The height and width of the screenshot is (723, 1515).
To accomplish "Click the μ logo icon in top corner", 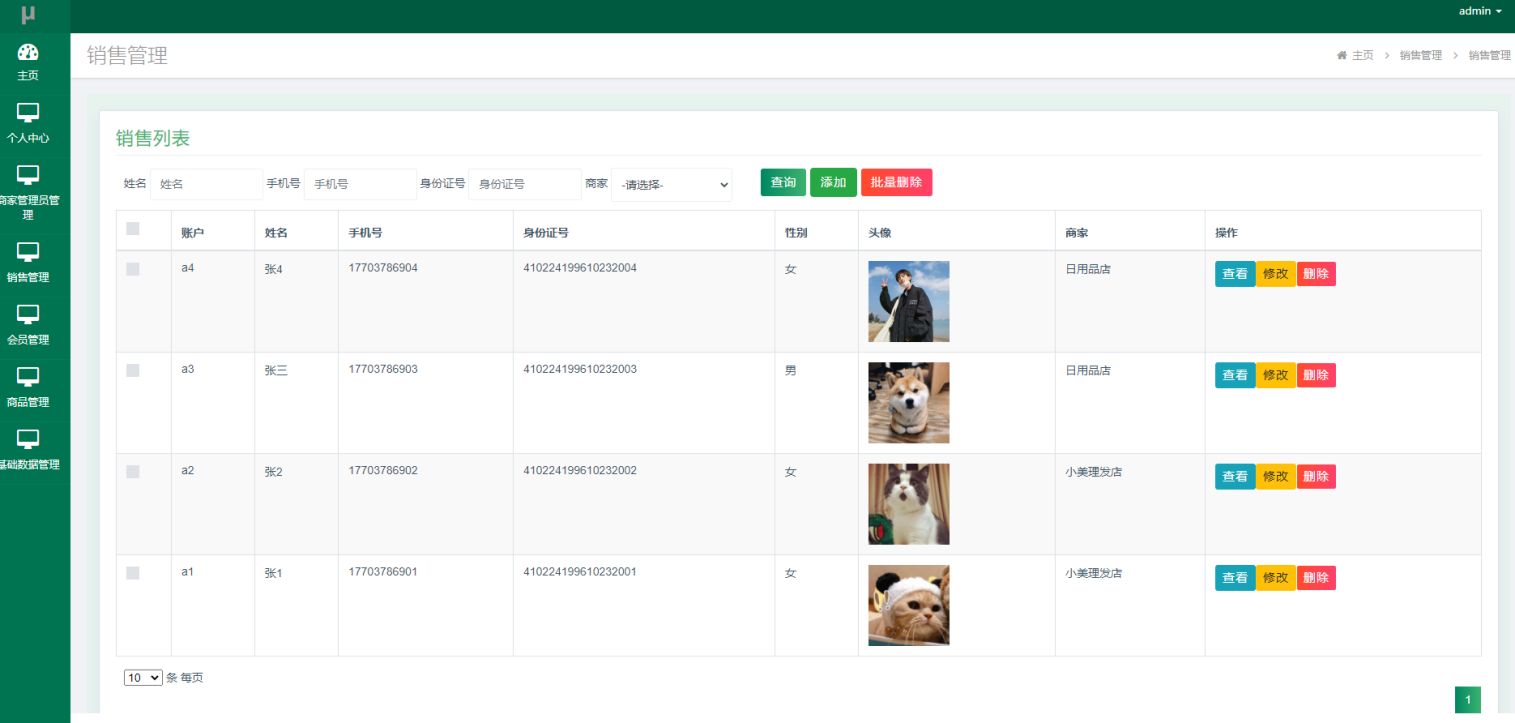I will tap(28, 15).
